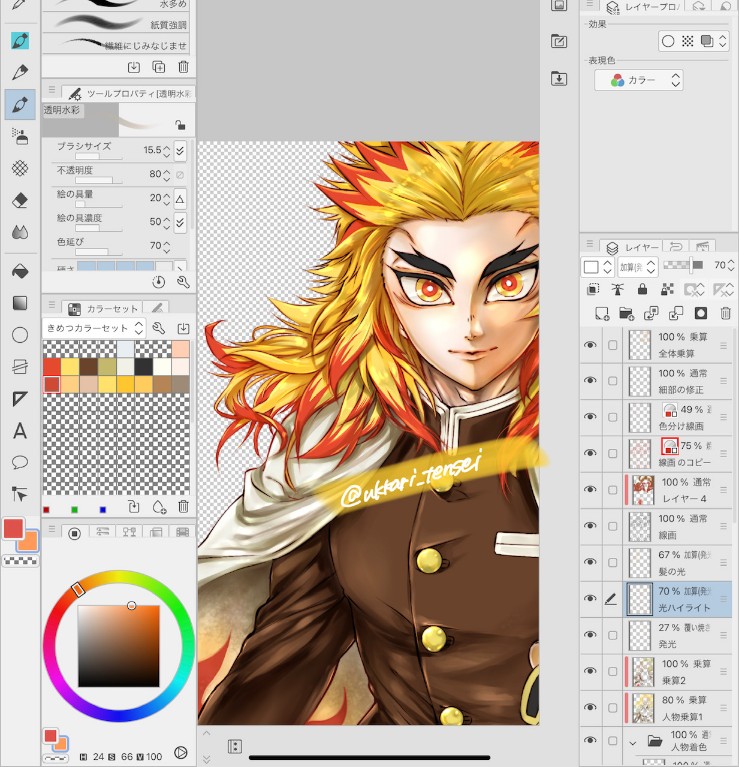Image resolution: width=739 pixels, height=767 pixels.
Task: Hide the 発光 layer
Action: (x=590, y=634)
